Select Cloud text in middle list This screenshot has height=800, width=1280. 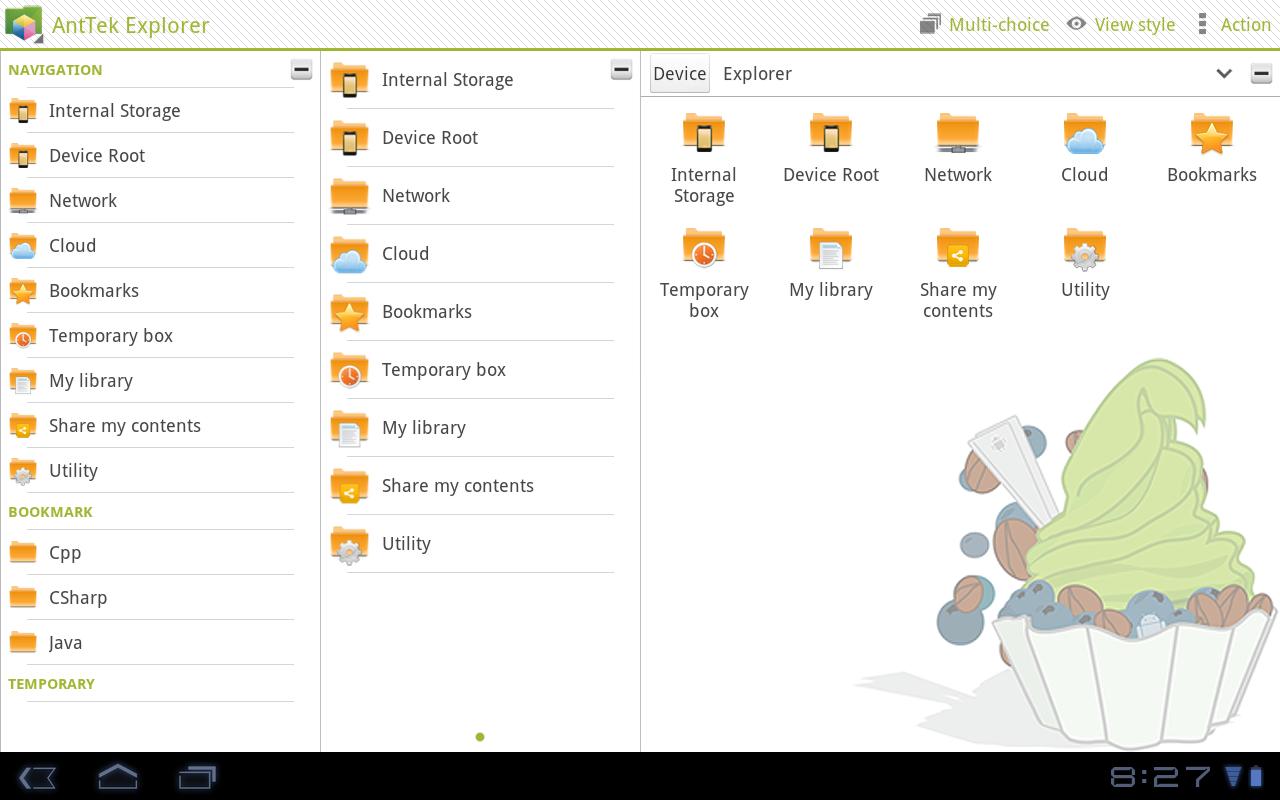pyautogui.click(x=405, y=254)
